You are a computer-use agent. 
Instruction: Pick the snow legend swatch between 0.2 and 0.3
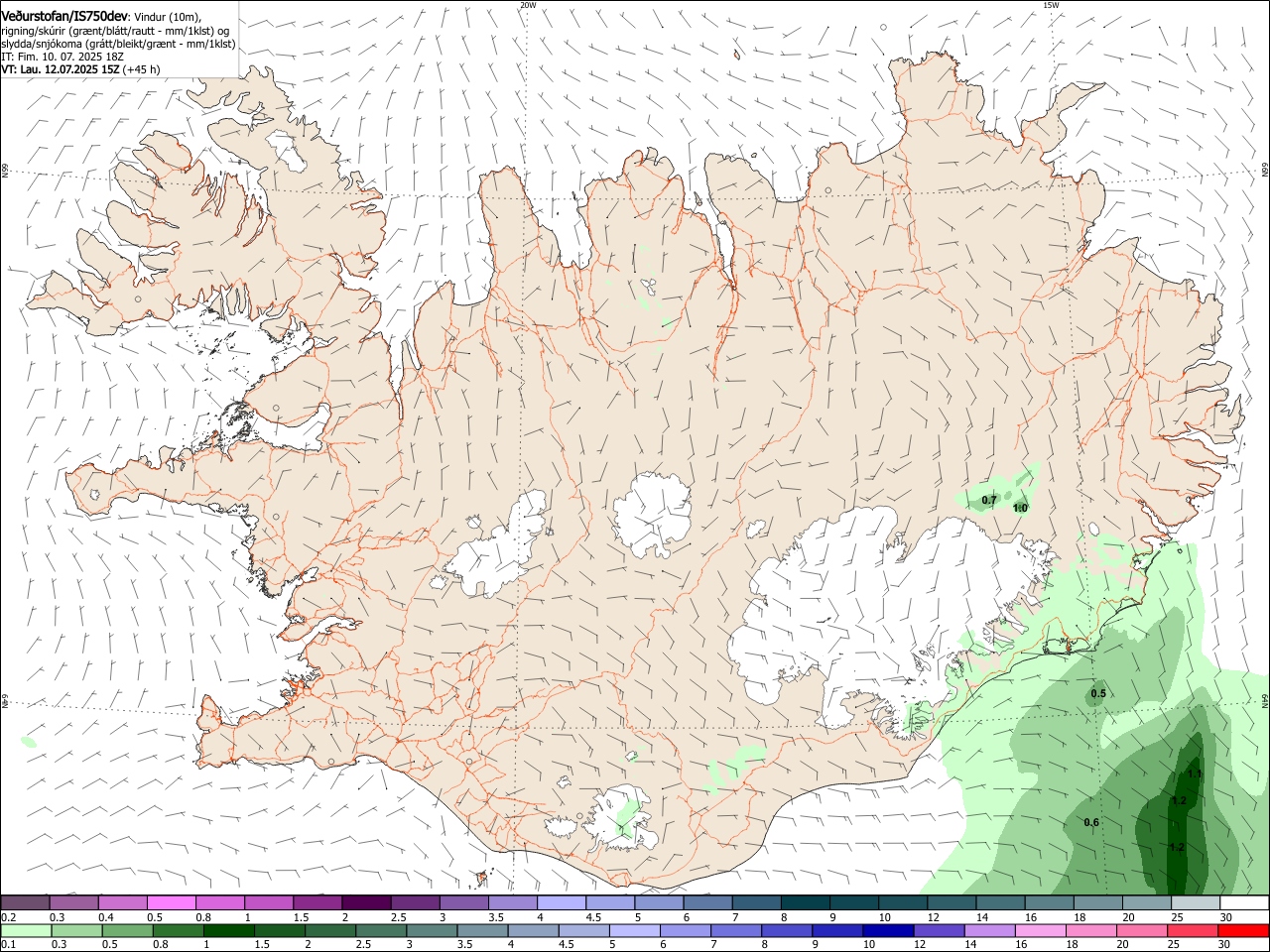[25, 902]
